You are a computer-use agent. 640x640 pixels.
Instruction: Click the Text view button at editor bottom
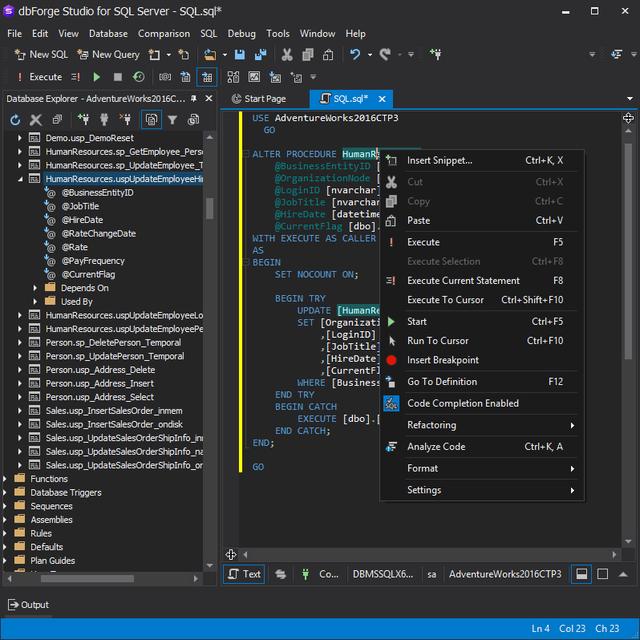[244, 574]
